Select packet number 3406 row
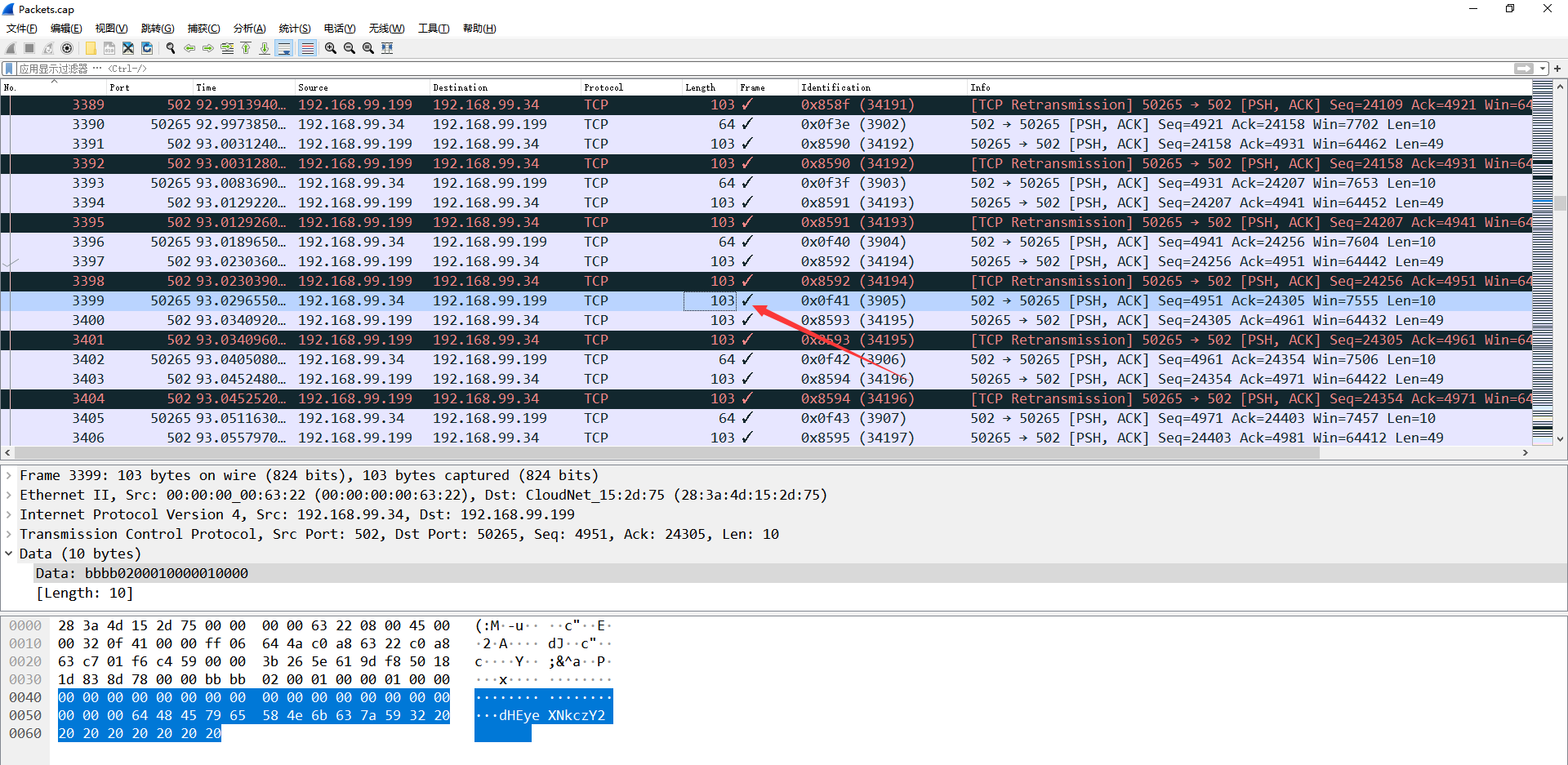 click(766, 438)
